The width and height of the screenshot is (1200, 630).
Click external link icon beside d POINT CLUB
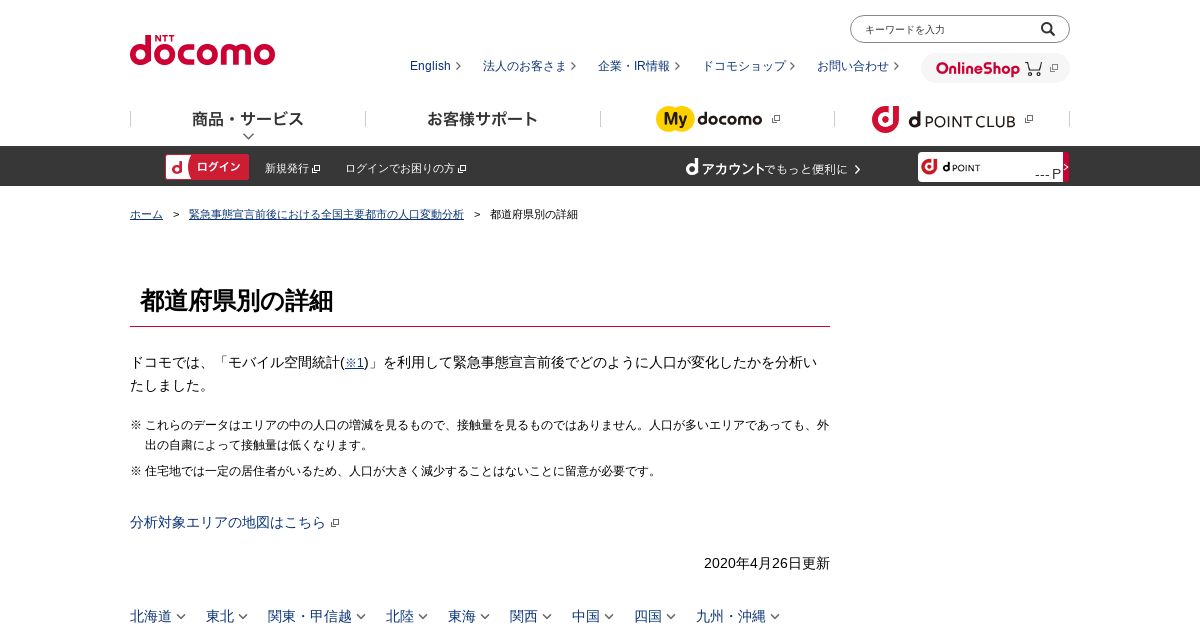point(1029,119)
